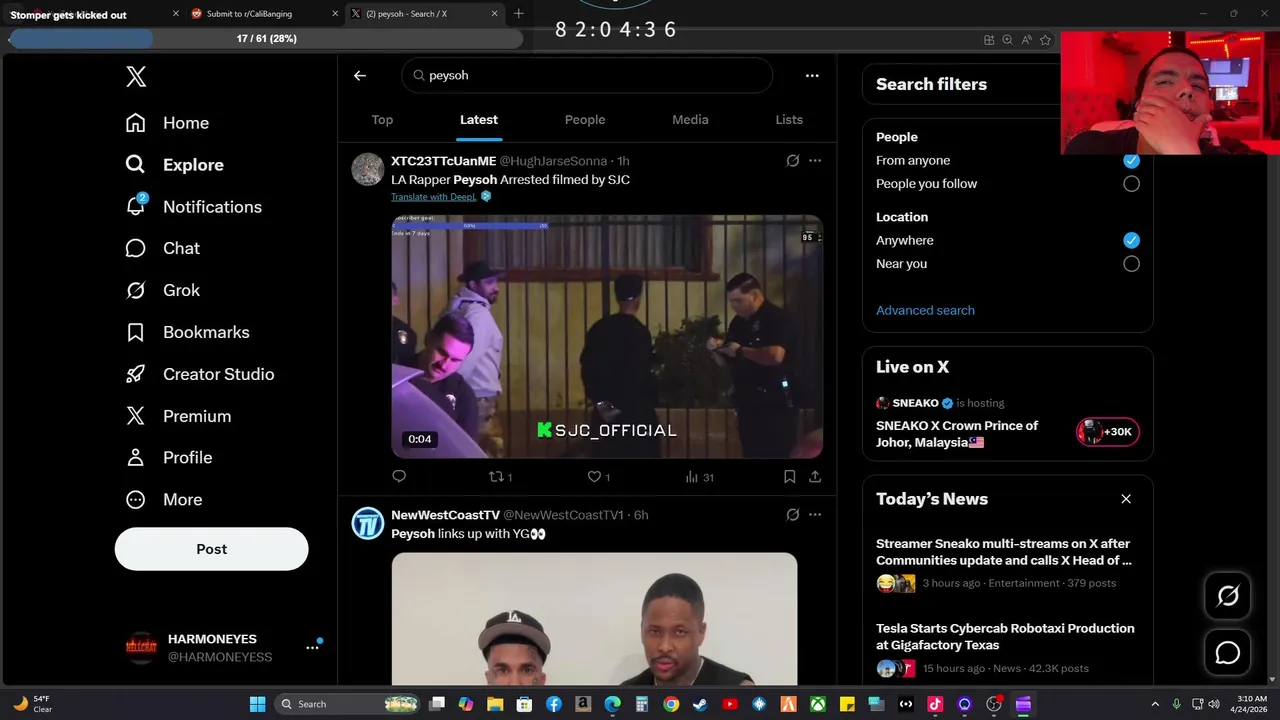Go back with the left arrow
Screen dimensions: 1280x720
(x=360, y=75)
